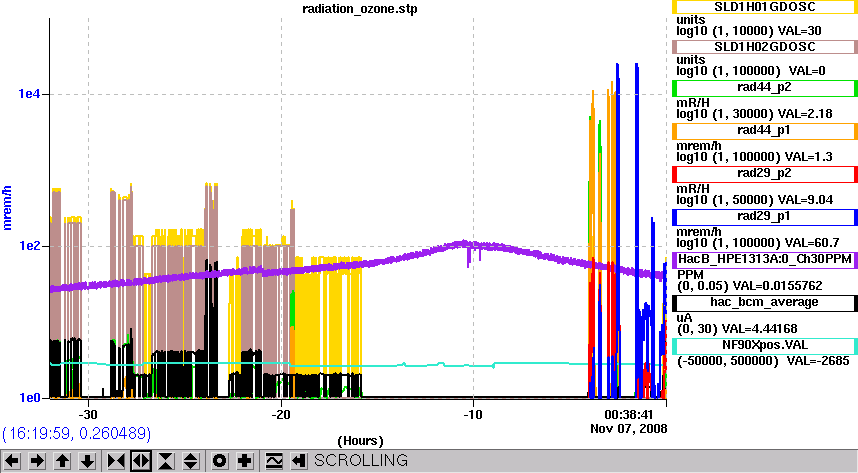Click the cursor readout (16:19:59, 0.260489)

(x=77, y=434)
